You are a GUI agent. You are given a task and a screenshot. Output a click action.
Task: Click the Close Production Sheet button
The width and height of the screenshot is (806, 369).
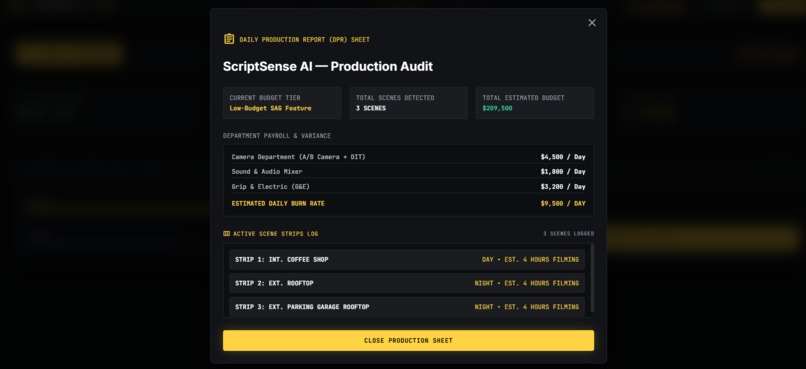pos(408,341)
